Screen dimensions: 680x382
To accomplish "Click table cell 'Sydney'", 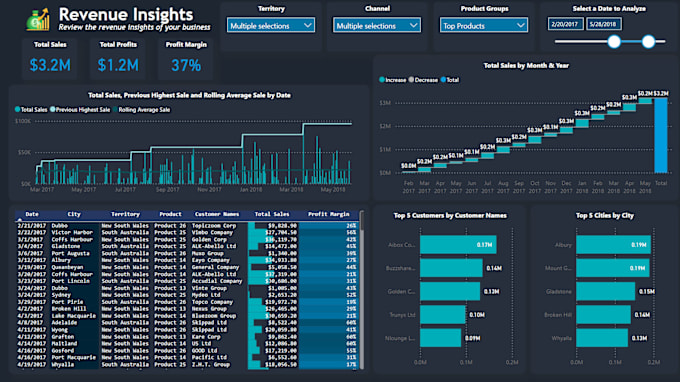I will [x=61, y=295].
